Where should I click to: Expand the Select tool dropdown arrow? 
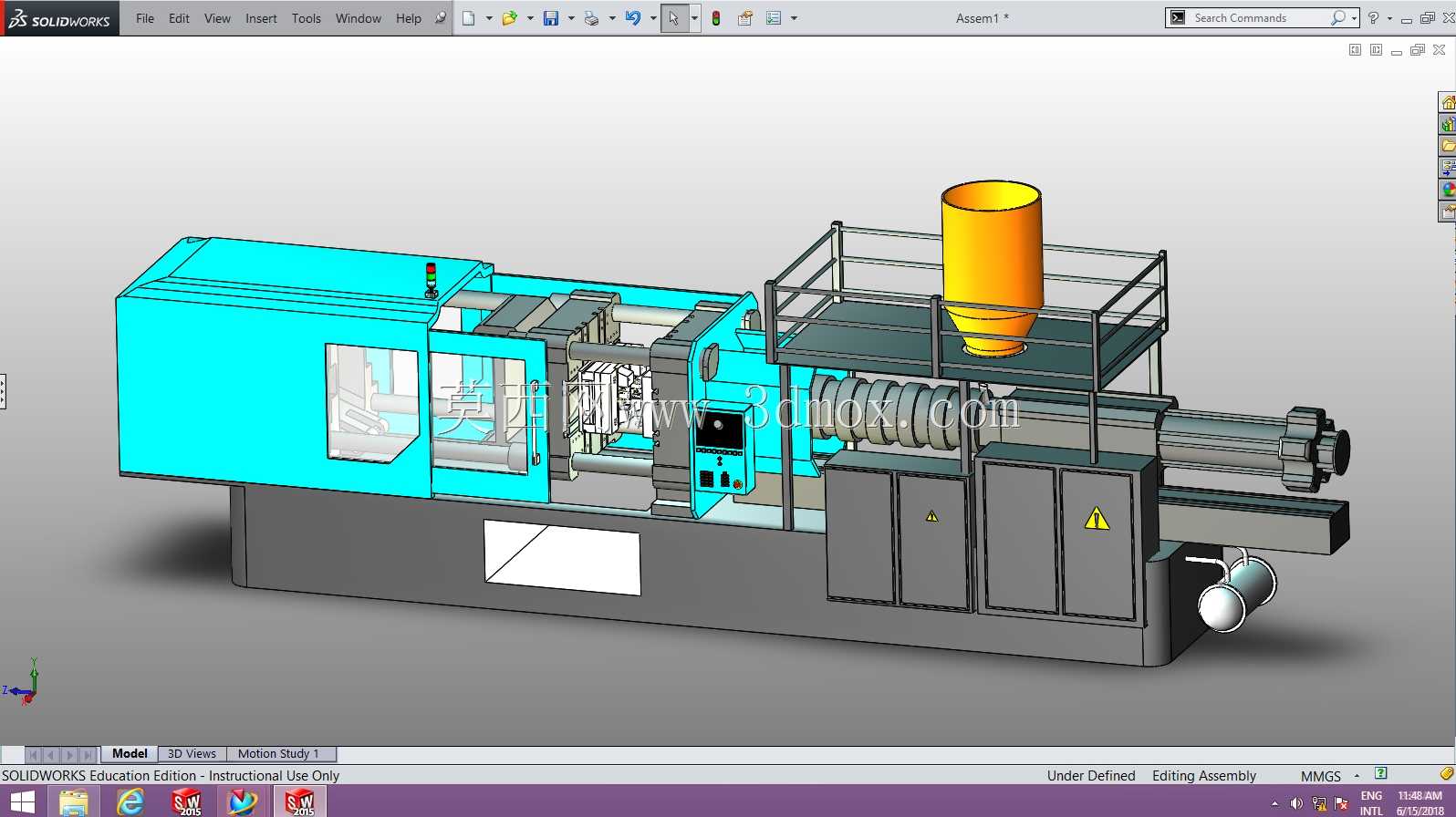pos(694,18)
